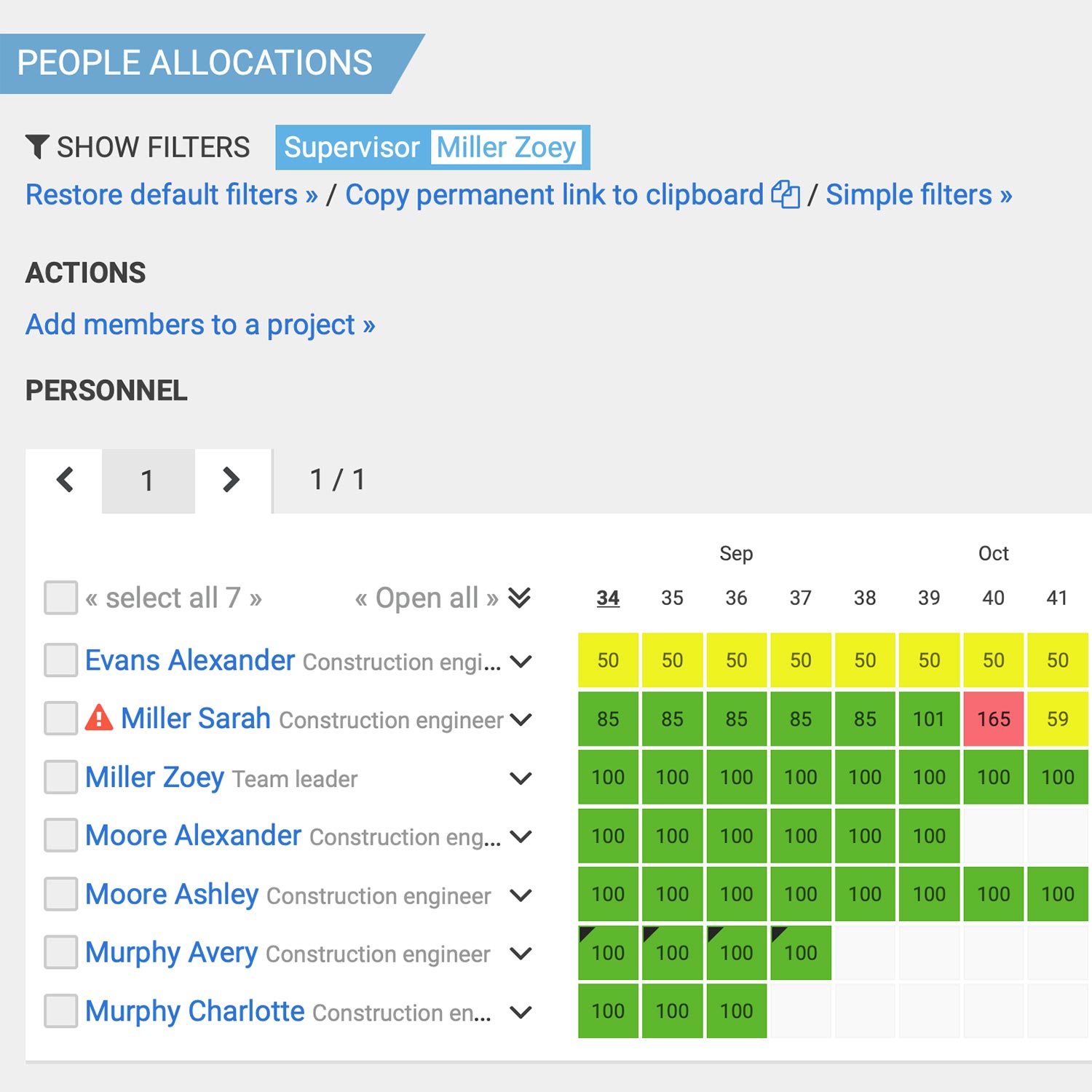The height and width of the screenshot is (1092, 1092).
Task: Expand Moore Alexander's allocation details
Action: [521, 836]
